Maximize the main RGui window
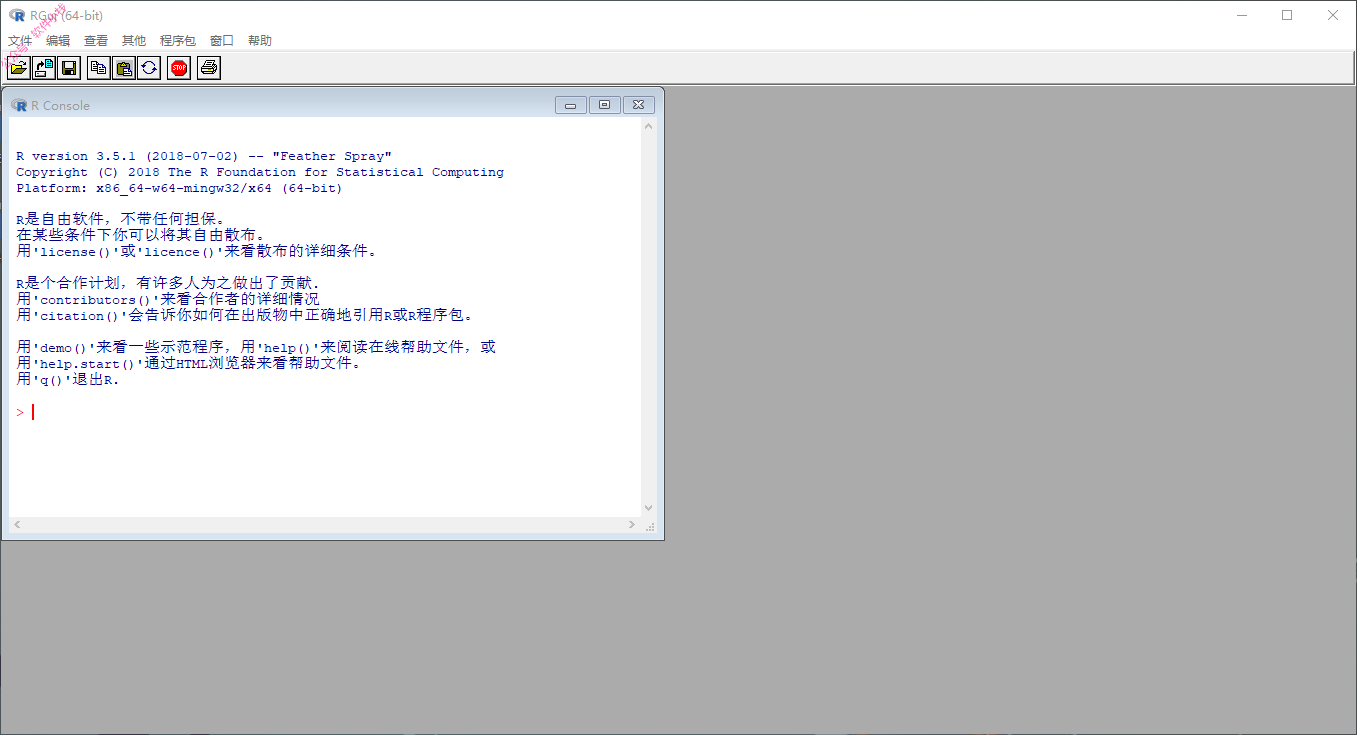1357x735 pixels. pos(1288,15)
